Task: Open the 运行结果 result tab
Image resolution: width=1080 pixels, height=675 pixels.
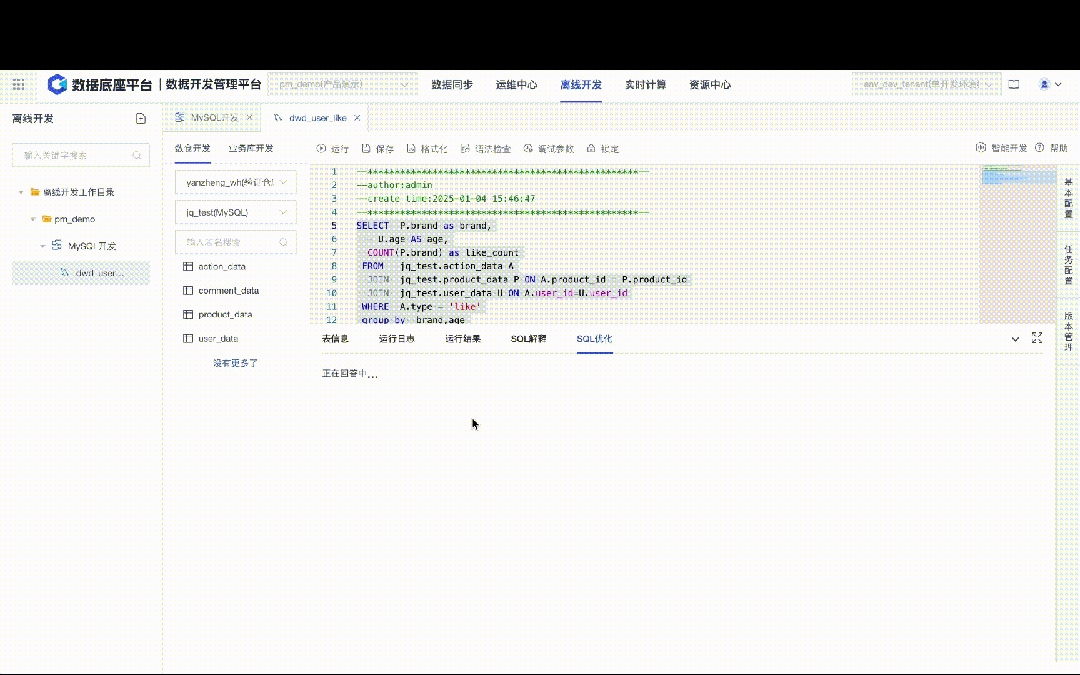Action: pyautogui.click(x=463, y=339)
